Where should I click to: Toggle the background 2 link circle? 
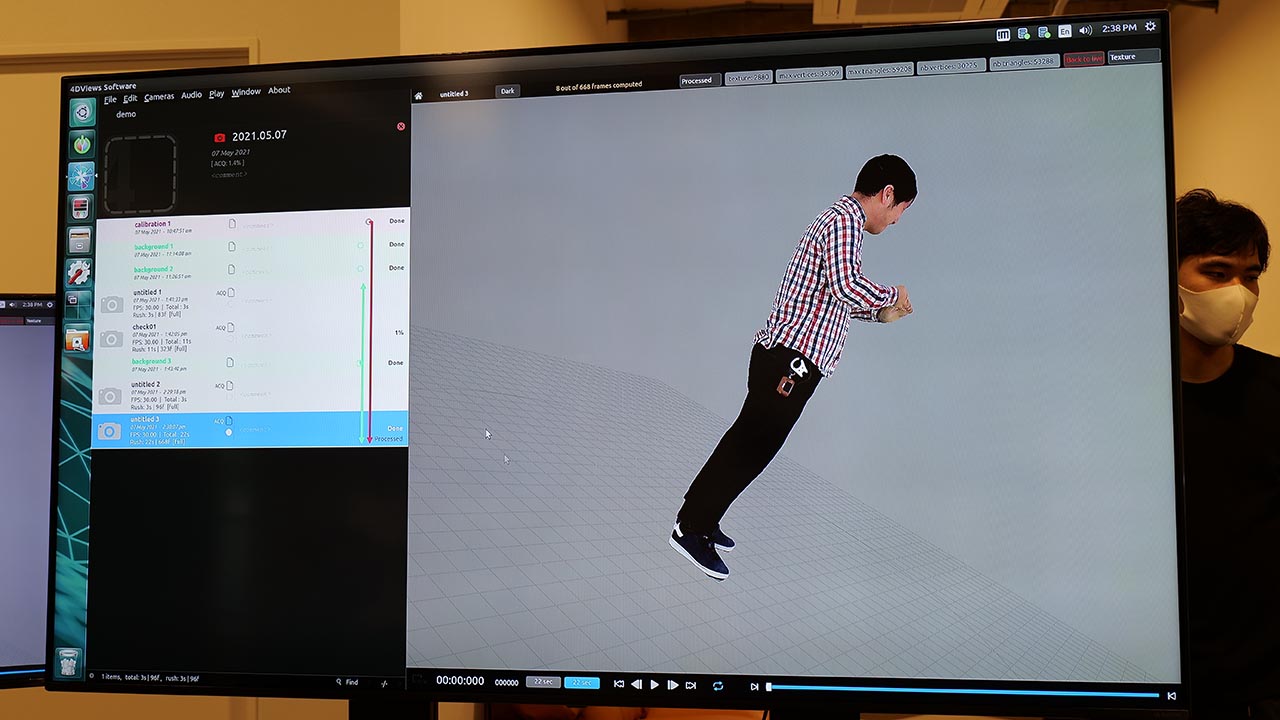(x=361, y=268)
